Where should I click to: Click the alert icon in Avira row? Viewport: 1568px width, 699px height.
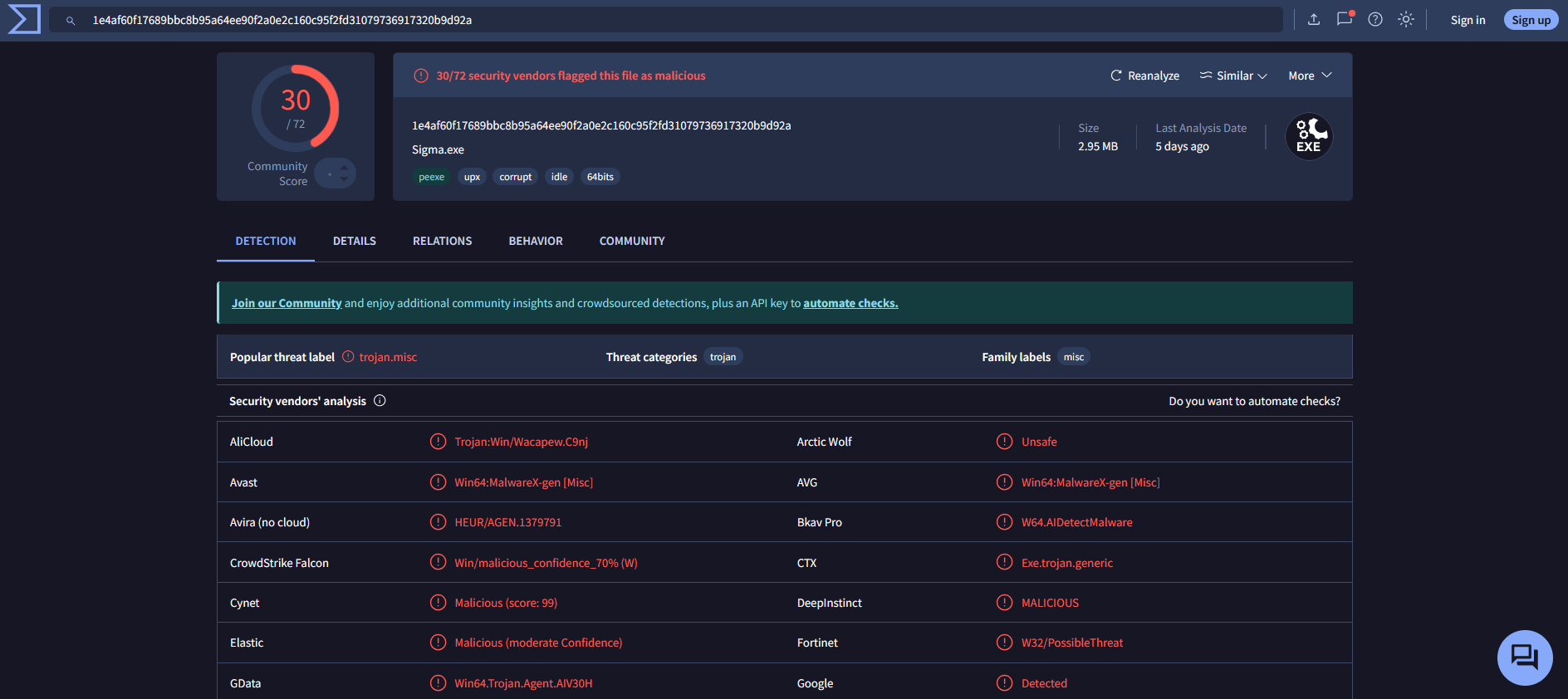pyautogui.click(x=438, y=522)
